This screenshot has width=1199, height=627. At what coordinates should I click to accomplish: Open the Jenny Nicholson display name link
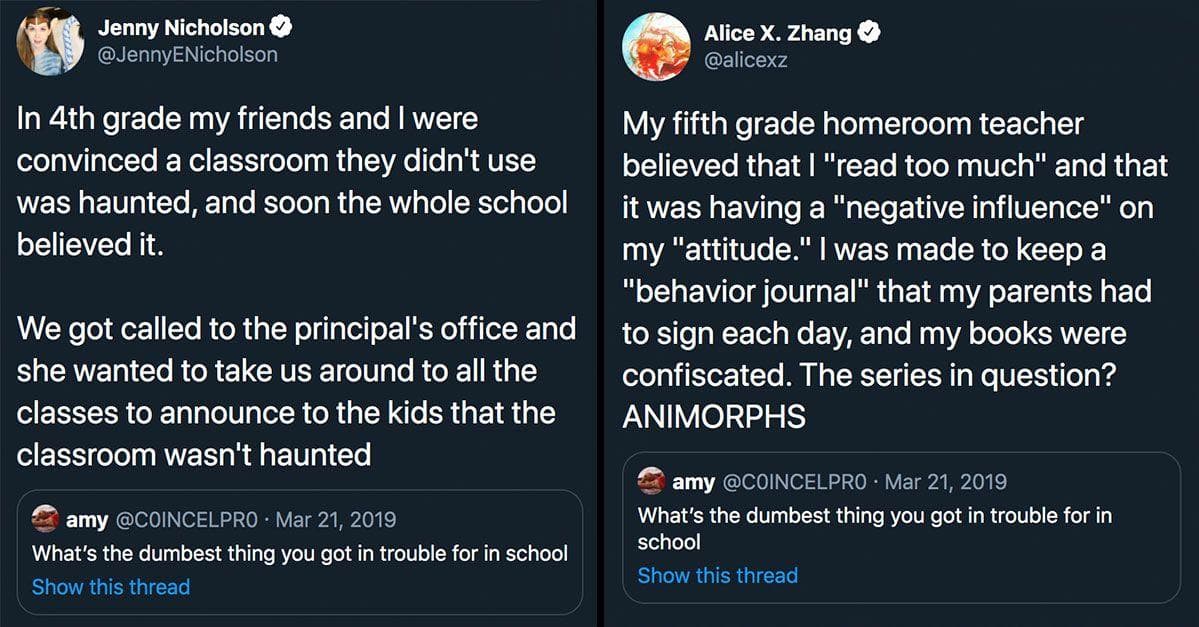tap(181, 28)
